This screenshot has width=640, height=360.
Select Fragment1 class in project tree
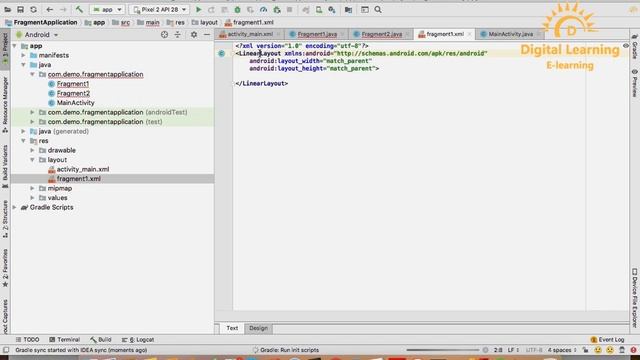point(73,84)
